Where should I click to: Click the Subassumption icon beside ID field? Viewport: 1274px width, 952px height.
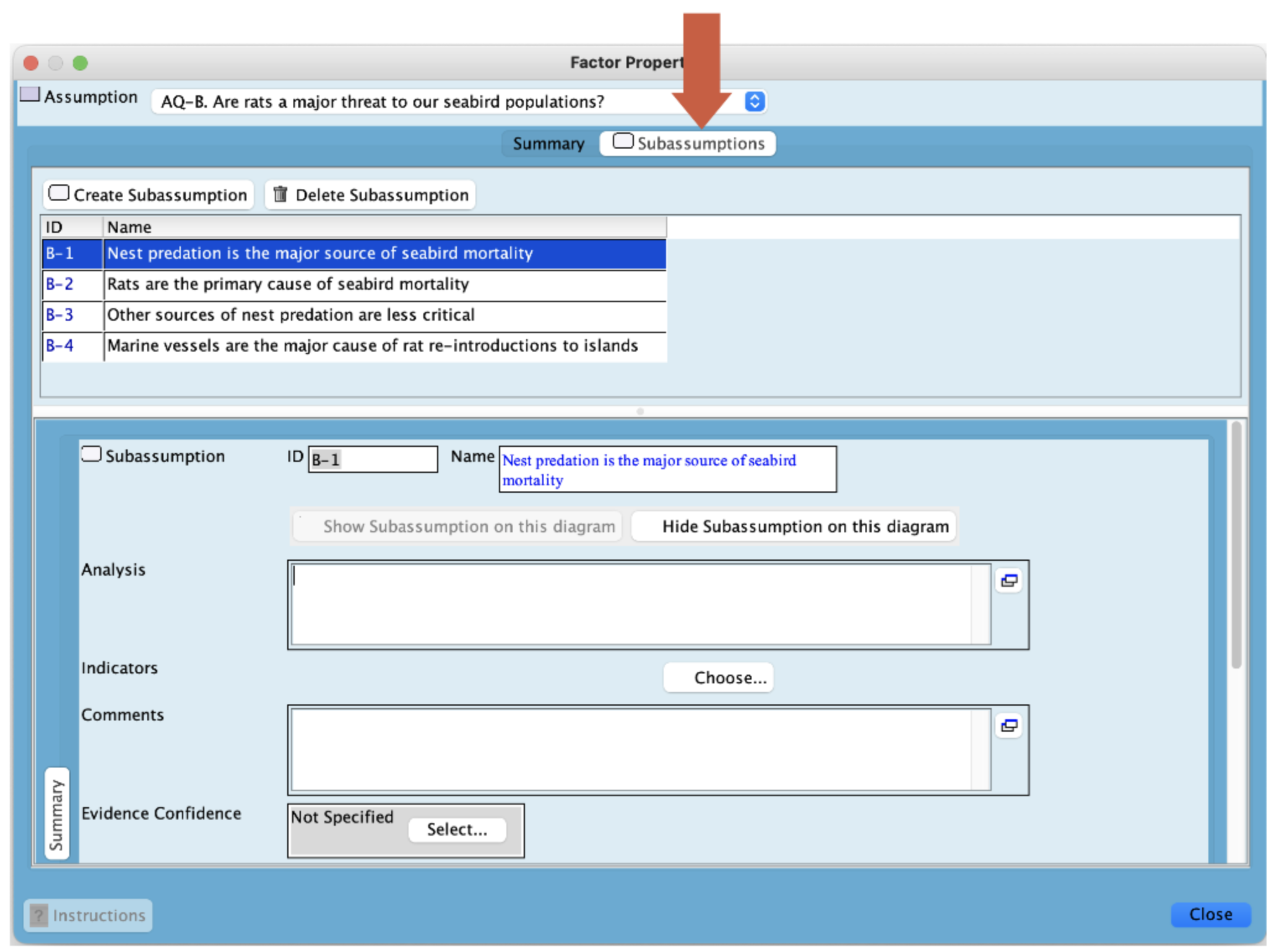pos(92,454)
